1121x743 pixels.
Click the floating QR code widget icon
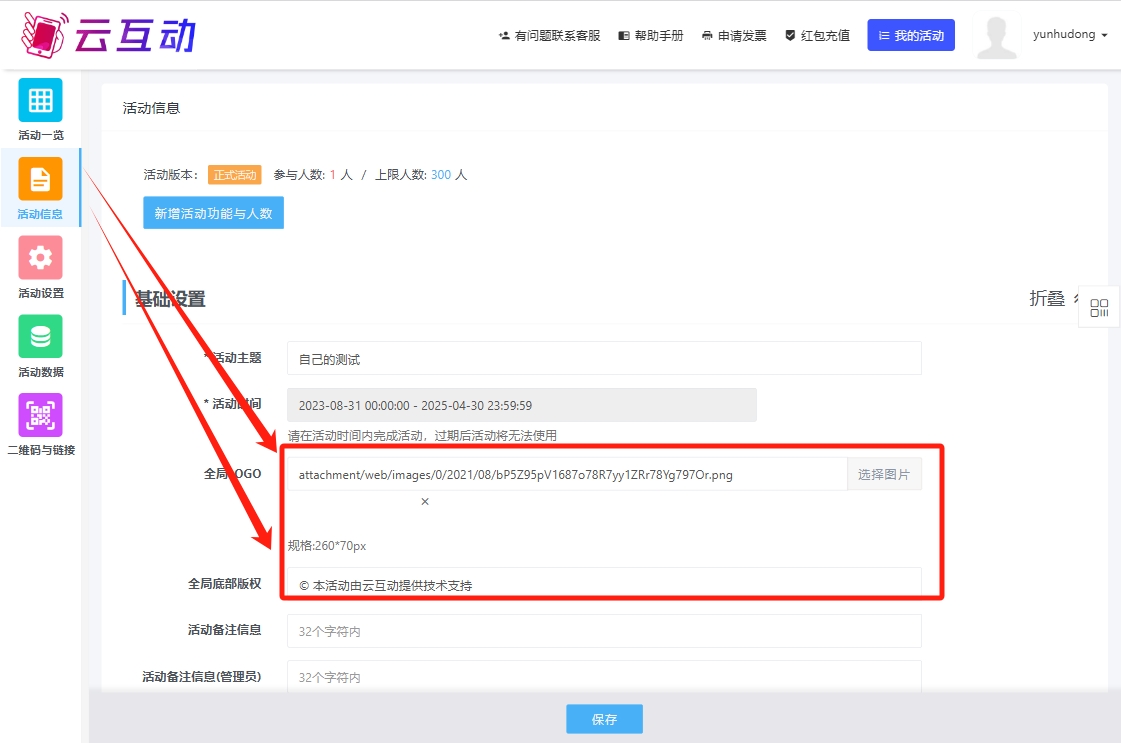coord(1099,308)
